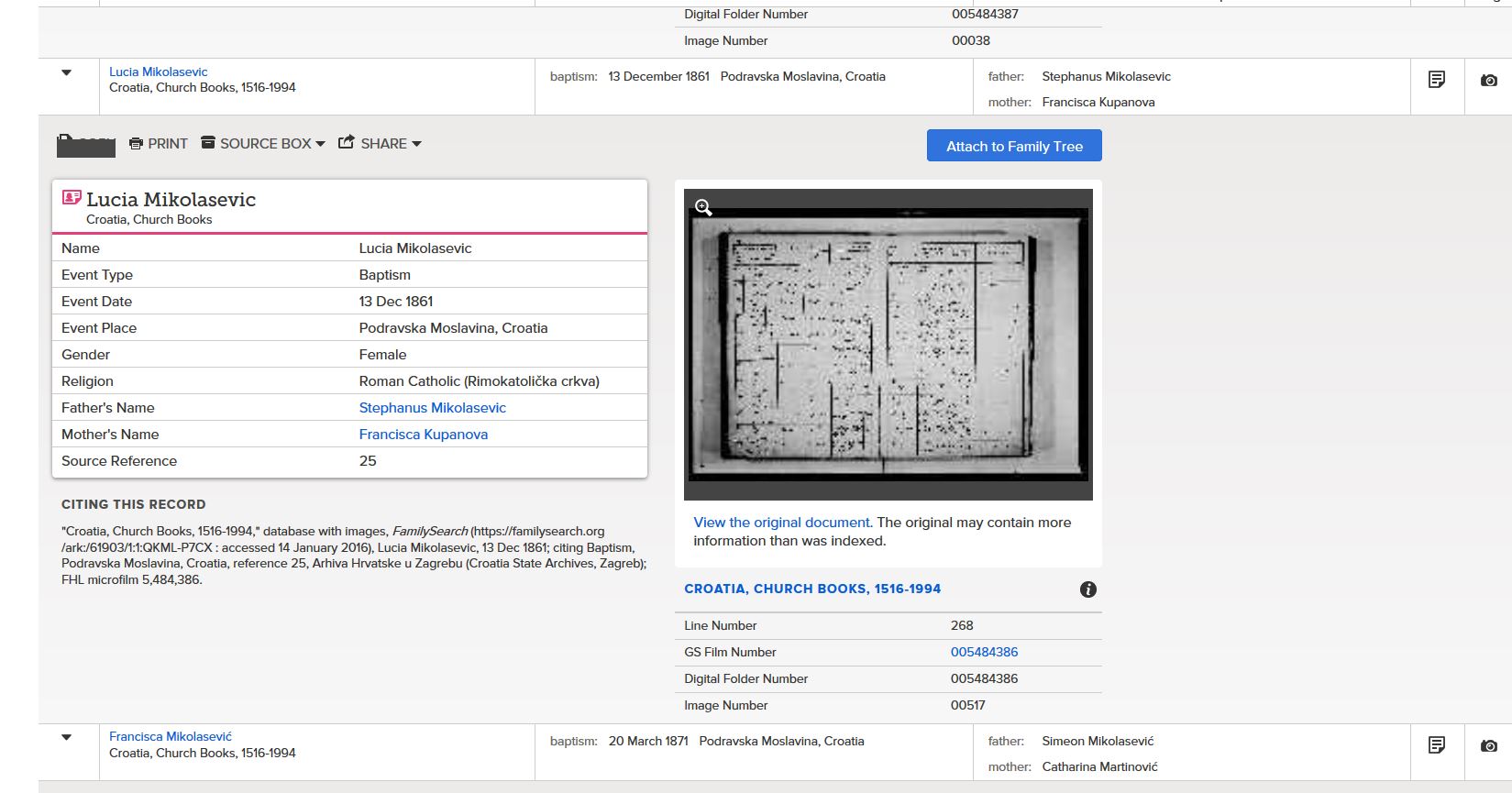Collapse the Lucia Mikolasevic record row
Image resolution: width=1512 pixels, height=793 pixels.
pos(67,72)
